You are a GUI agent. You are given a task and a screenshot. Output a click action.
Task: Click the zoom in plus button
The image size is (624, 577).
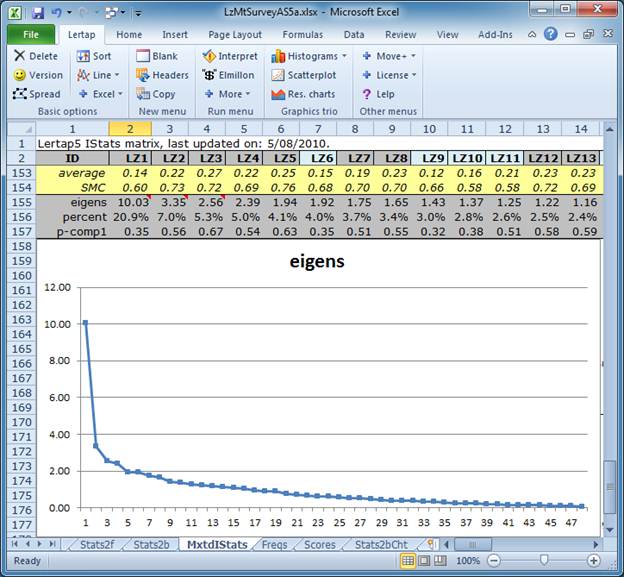594,561
